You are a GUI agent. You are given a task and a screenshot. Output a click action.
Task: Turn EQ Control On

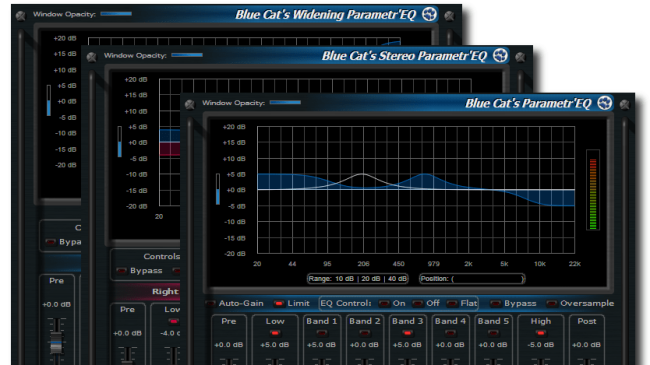(384, 304)
